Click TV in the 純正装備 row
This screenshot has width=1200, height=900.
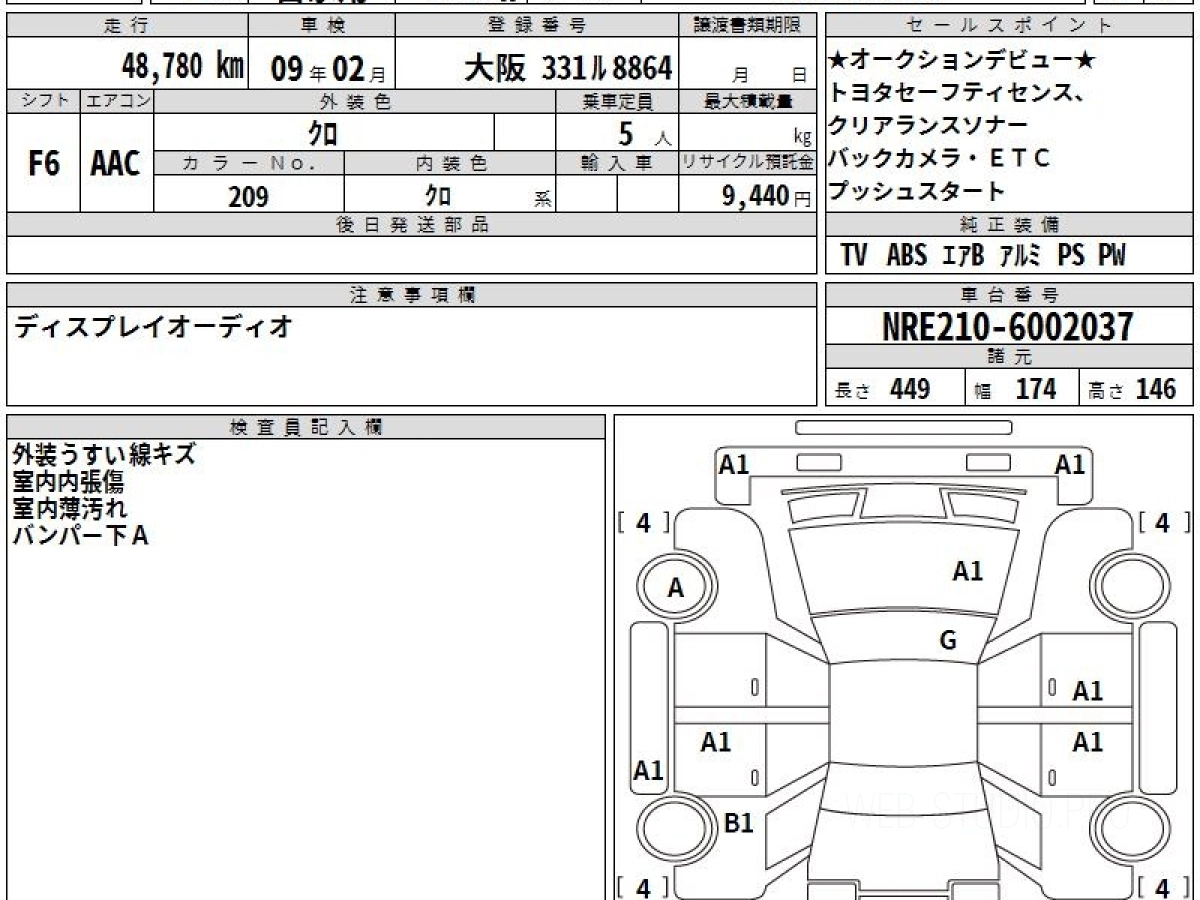coord(854,256)
